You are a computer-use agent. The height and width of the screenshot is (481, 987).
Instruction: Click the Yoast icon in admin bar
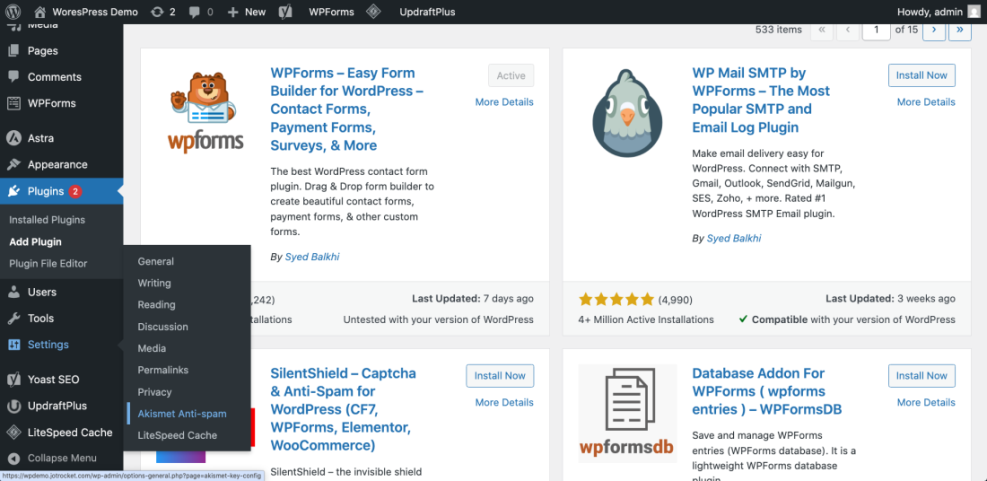click(285, 12)
